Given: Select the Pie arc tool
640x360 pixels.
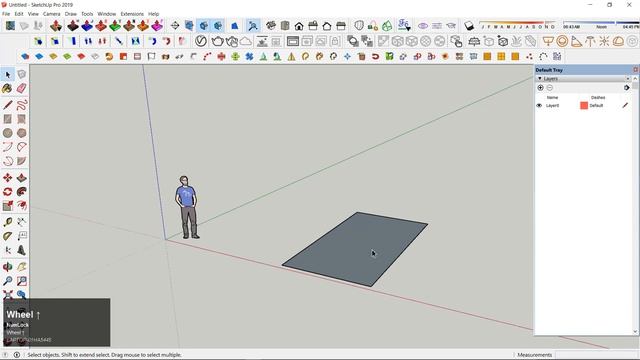Looking at the screenshot, I should [x=22, y=161].
